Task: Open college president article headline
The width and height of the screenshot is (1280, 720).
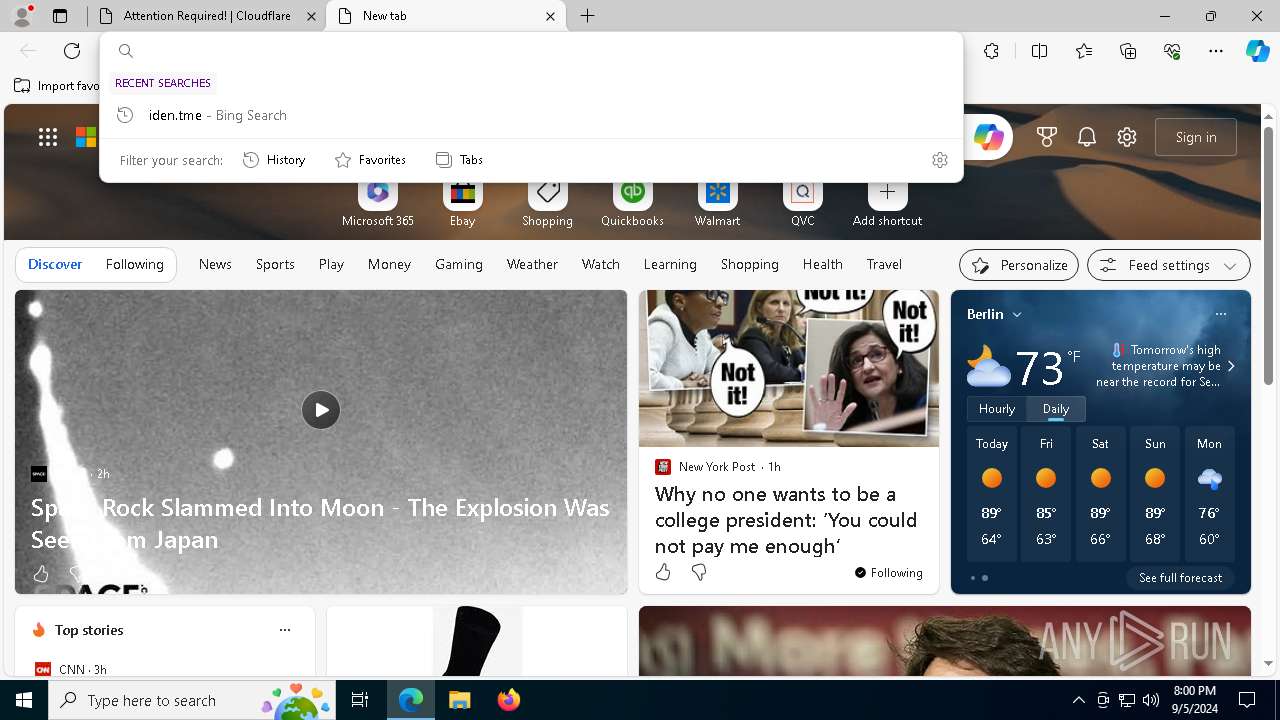Action: click(x=786, y=520)
